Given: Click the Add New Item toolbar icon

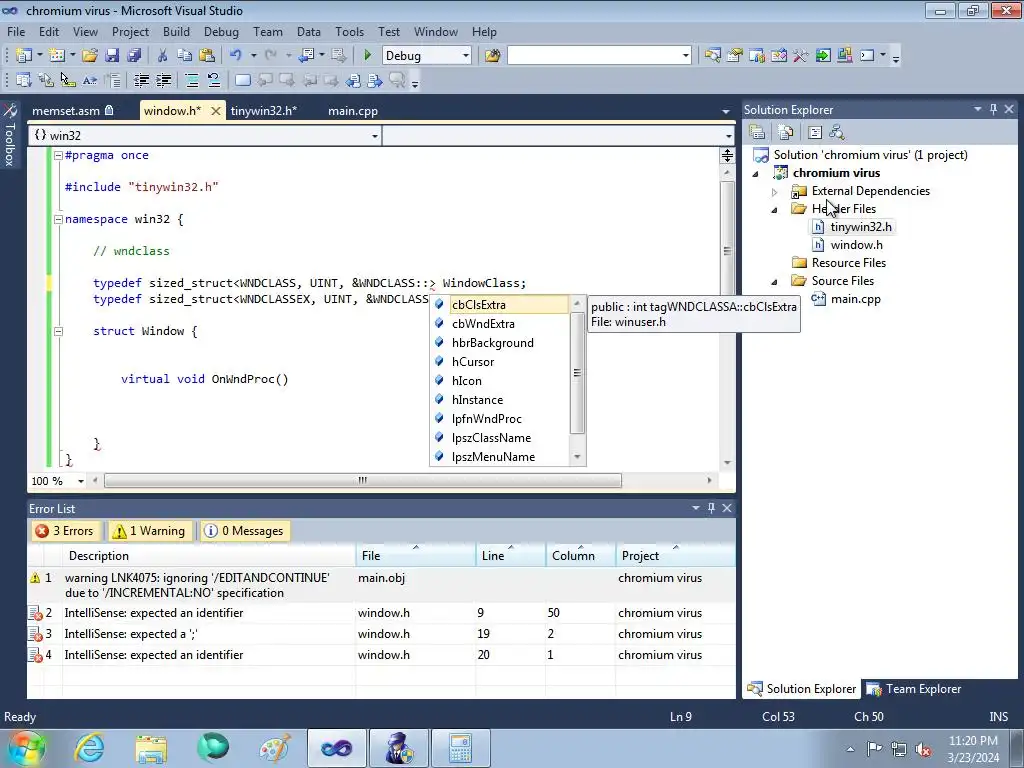Looking at the screenshot, I should 57,56.
